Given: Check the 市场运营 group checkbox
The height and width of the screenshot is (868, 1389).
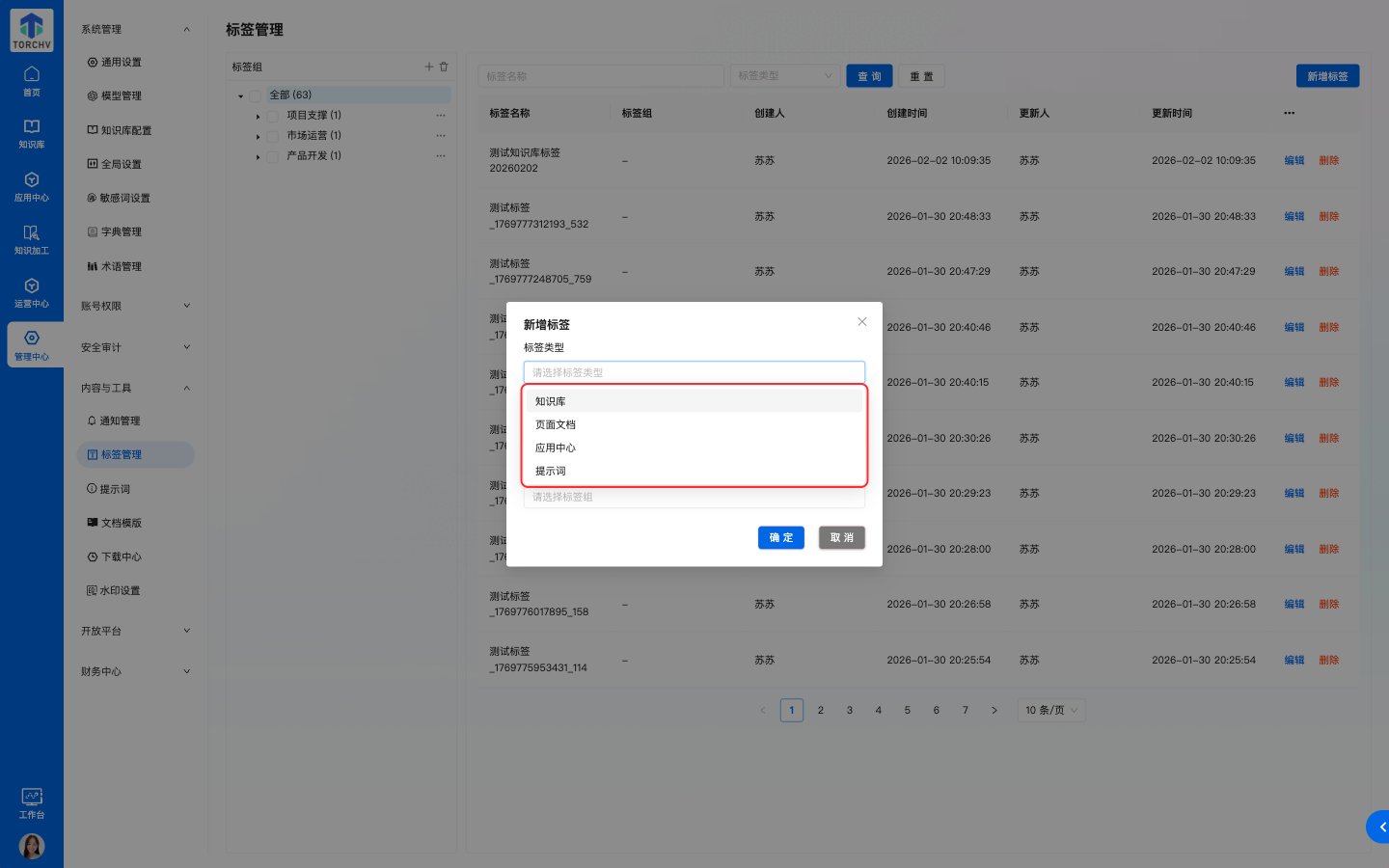Looking at the screenshot, I should tap(273, 136).
